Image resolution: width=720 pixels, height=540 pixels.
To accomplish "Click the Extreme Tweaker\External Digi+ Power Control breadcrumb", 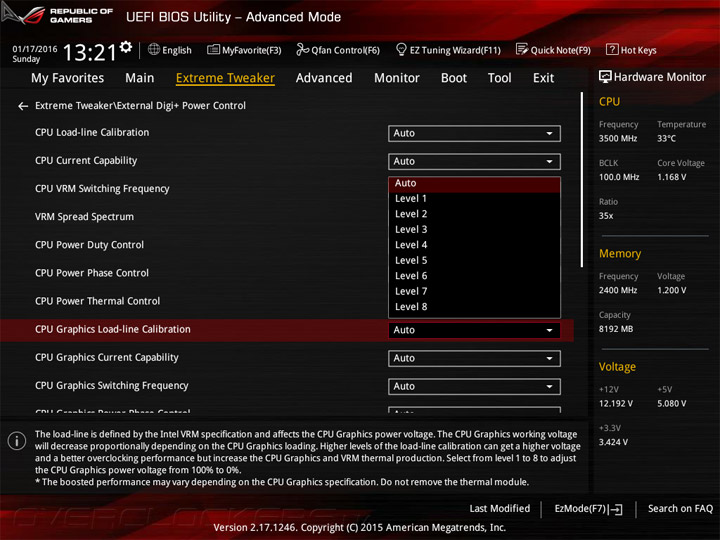I will point(140,106).
